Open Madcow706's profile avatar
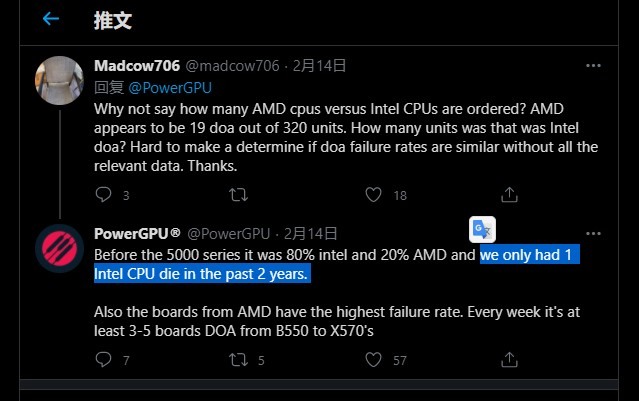Image resolution: width=639 pixels, height=401 pixels. (x=59, y=80)
